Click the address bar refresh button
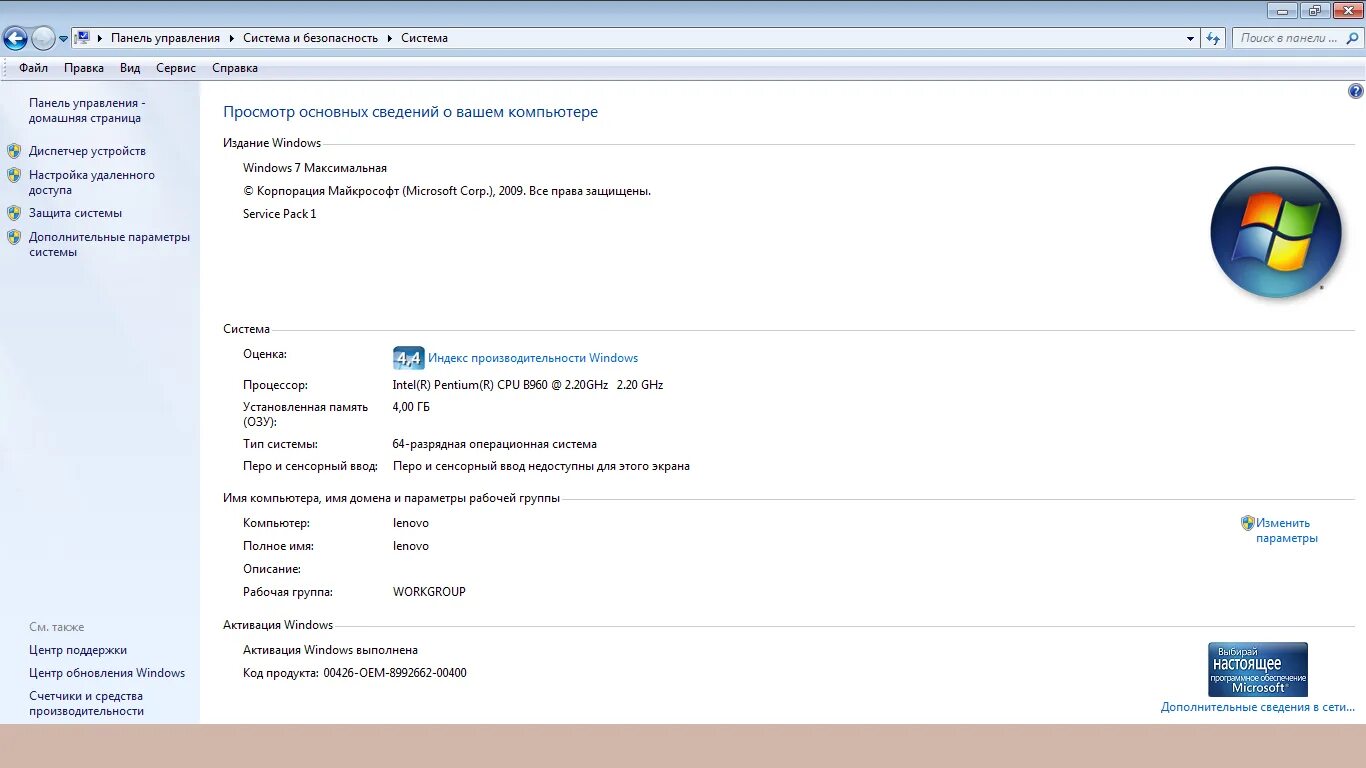1366x768 pixels. pyautogui.click(x=1213, y=38)
